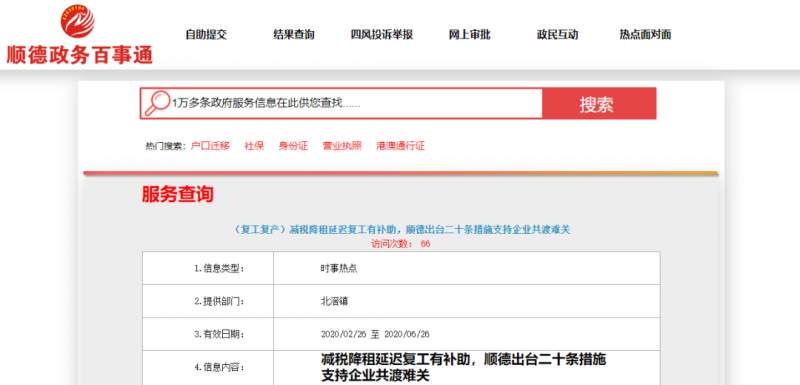
Task: Open the 自助提交 menu item
Action: coord(206,35)
